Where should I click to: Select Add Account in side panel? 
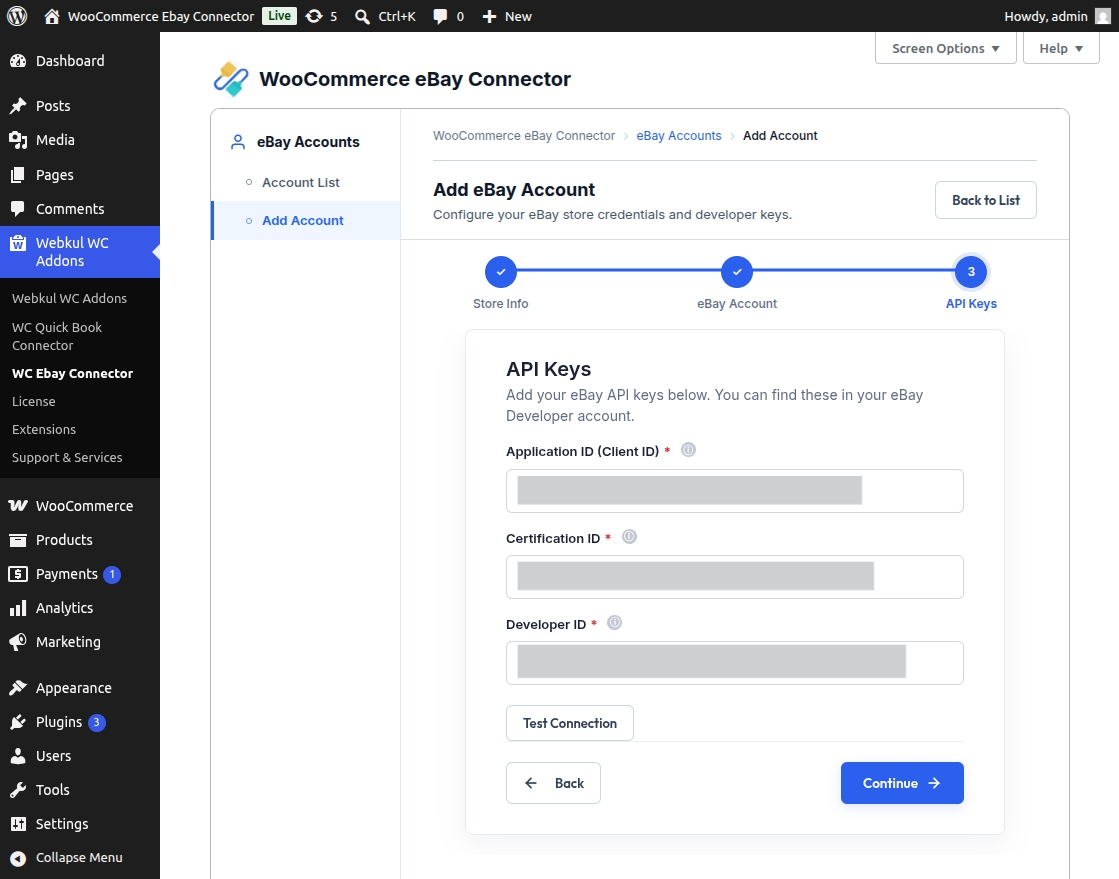(305, 220)
